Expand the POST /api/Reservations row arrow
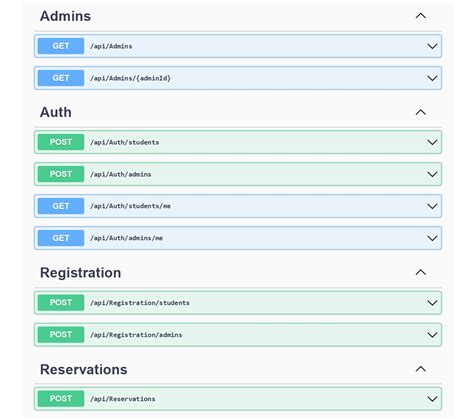Image resolution: width=474 pixels, height=419 pixels. [x=432, y=399]
